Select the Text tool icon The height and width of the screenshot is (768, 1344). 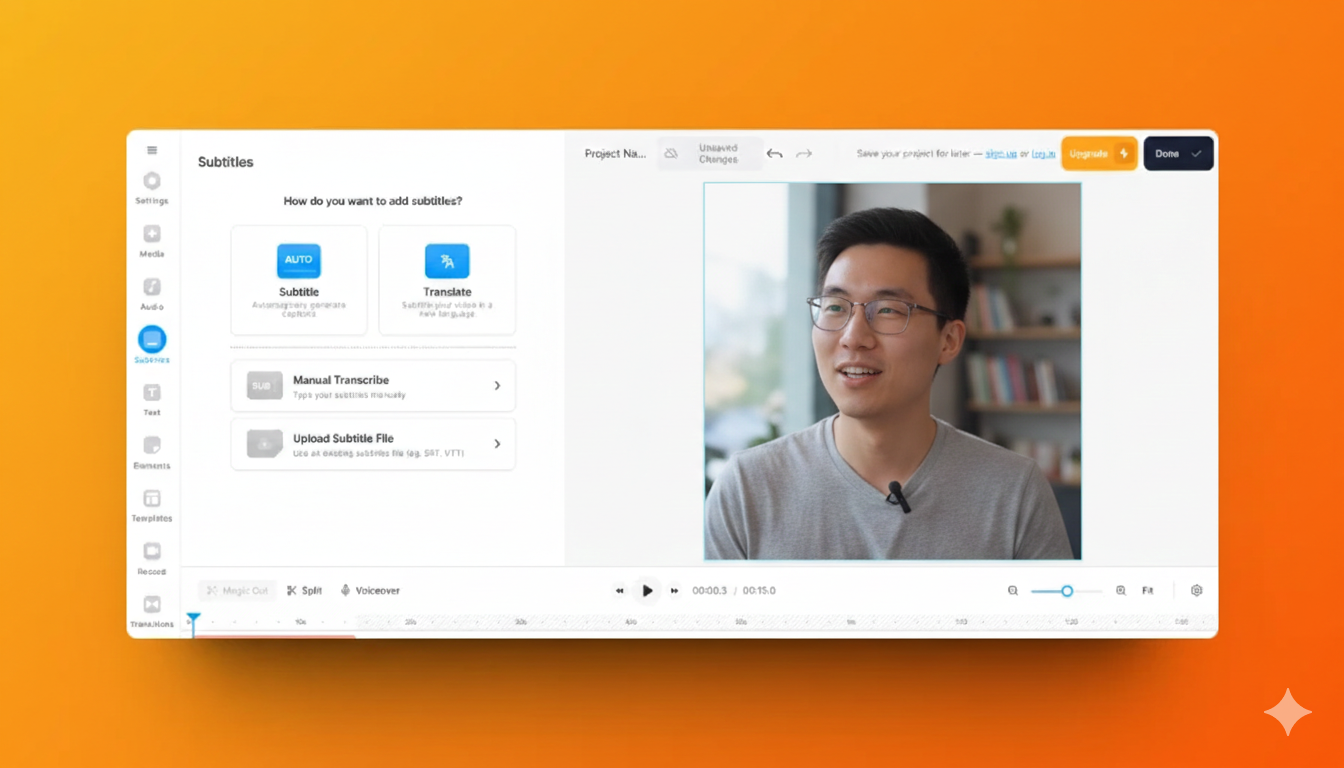[x=152, y=393]
